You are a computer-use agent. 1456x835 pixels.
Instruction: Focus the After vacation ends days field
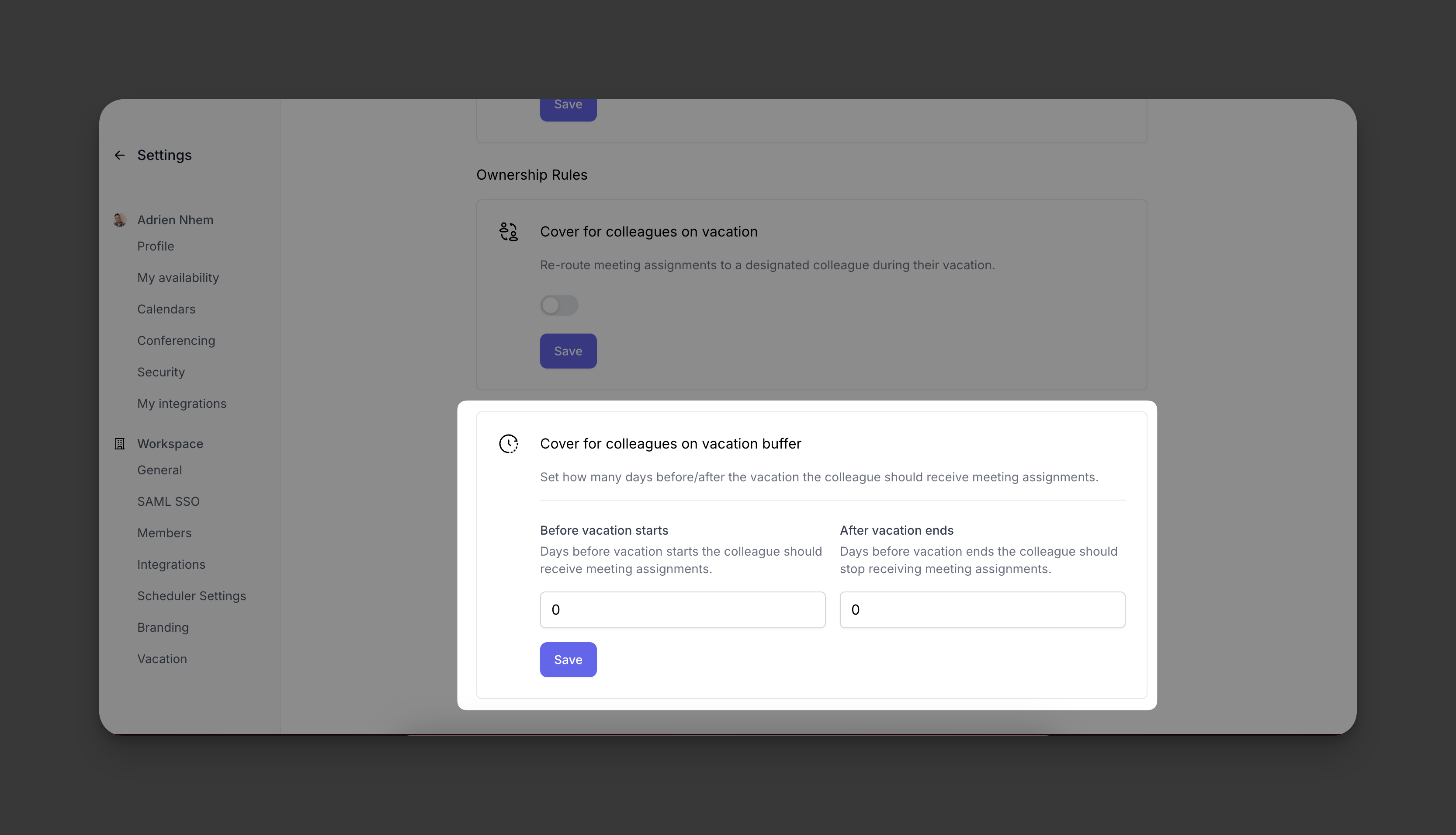pos(982,609)
